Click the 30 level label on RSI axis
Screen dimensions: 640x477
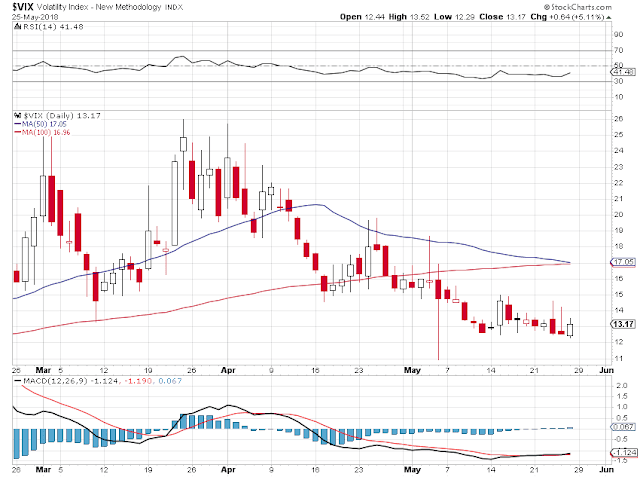[x=618, y=82]
